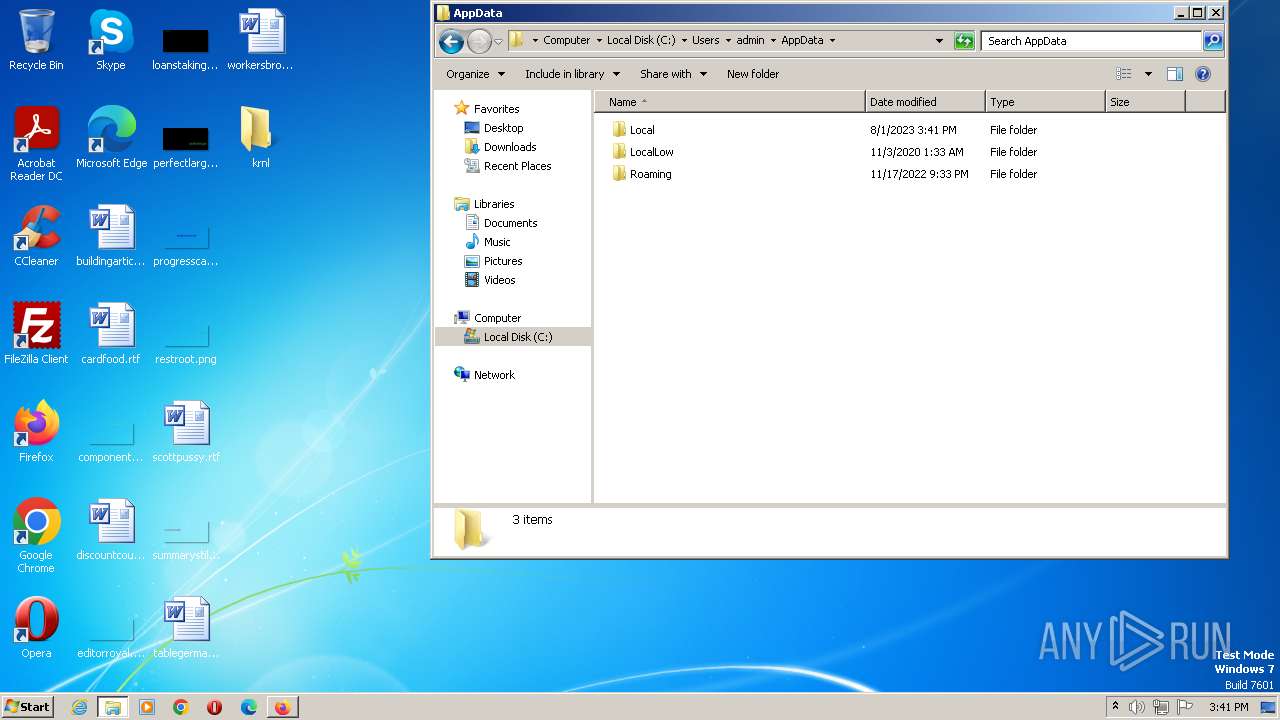Select the Google Chrome desktop shortcut
Screen dimensions: 1280x720
coord(36,536)
